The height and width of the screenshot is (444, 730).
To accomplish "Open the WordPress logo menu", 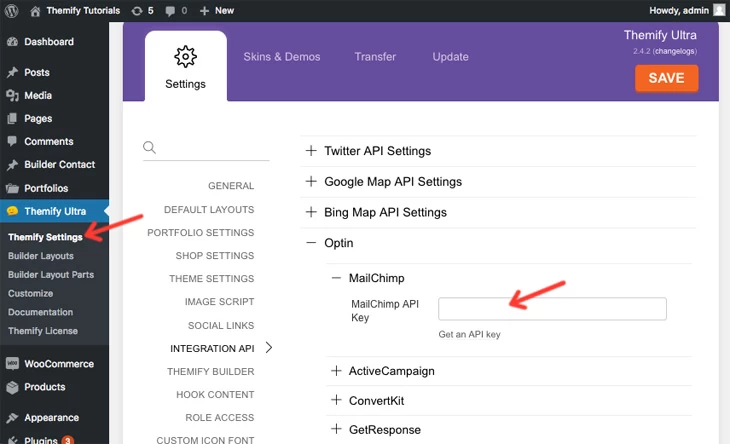I will point(11,11).
